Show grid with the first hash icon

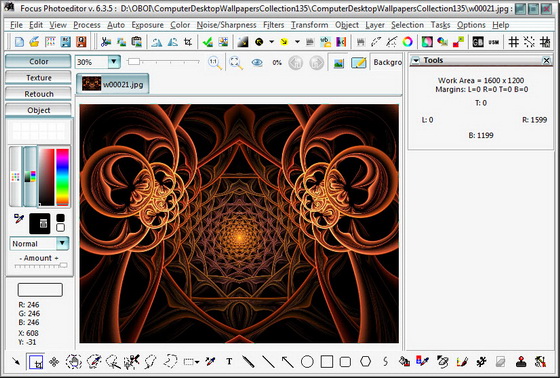(x=514, y=42)
